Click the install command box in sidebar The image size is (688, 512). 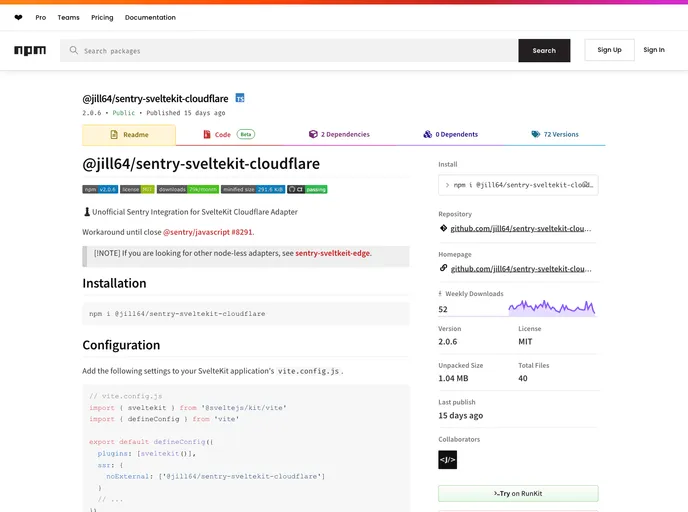pyautogui.click(x=518, y=185)
